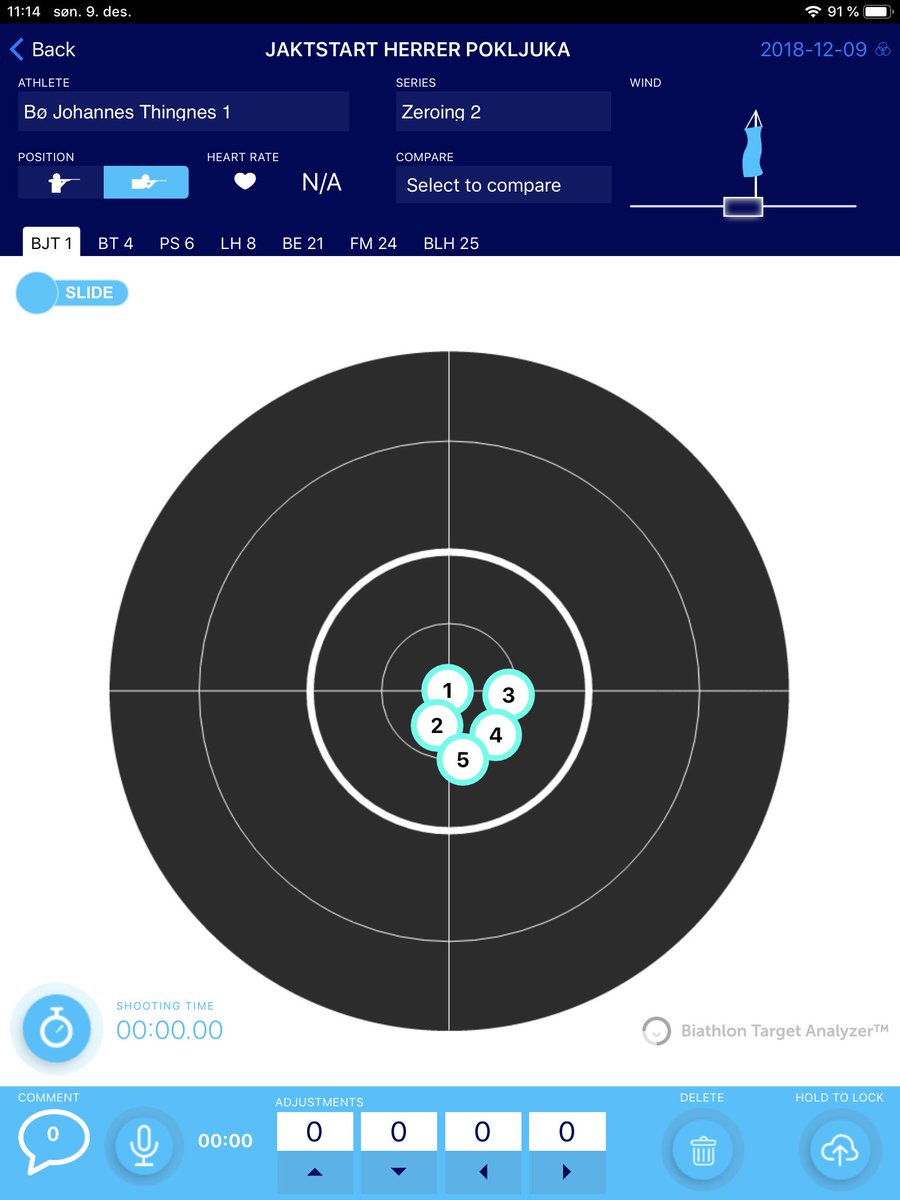Select the prone position icon

click(146, 182)
